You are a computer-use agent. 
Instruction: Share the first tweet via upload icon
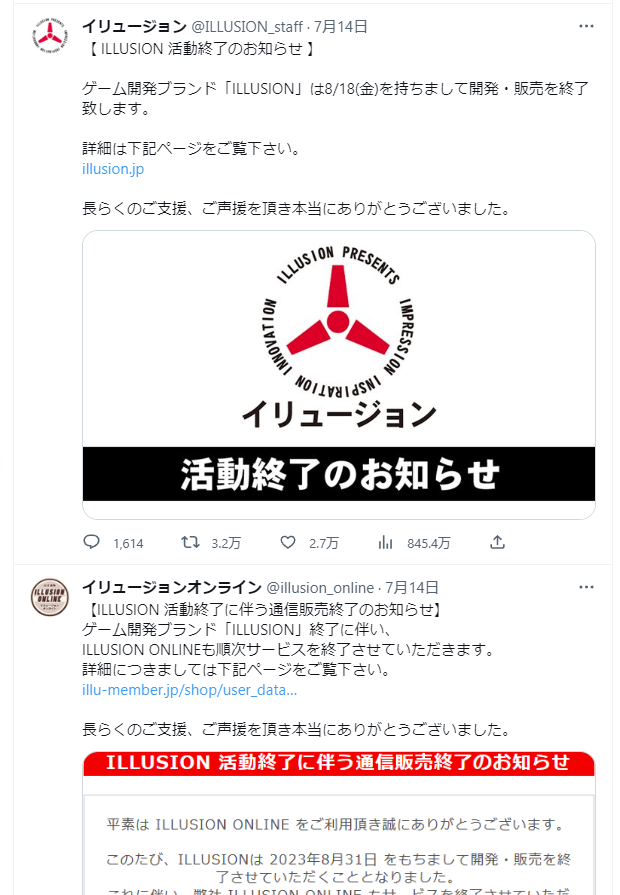[497, 542]
